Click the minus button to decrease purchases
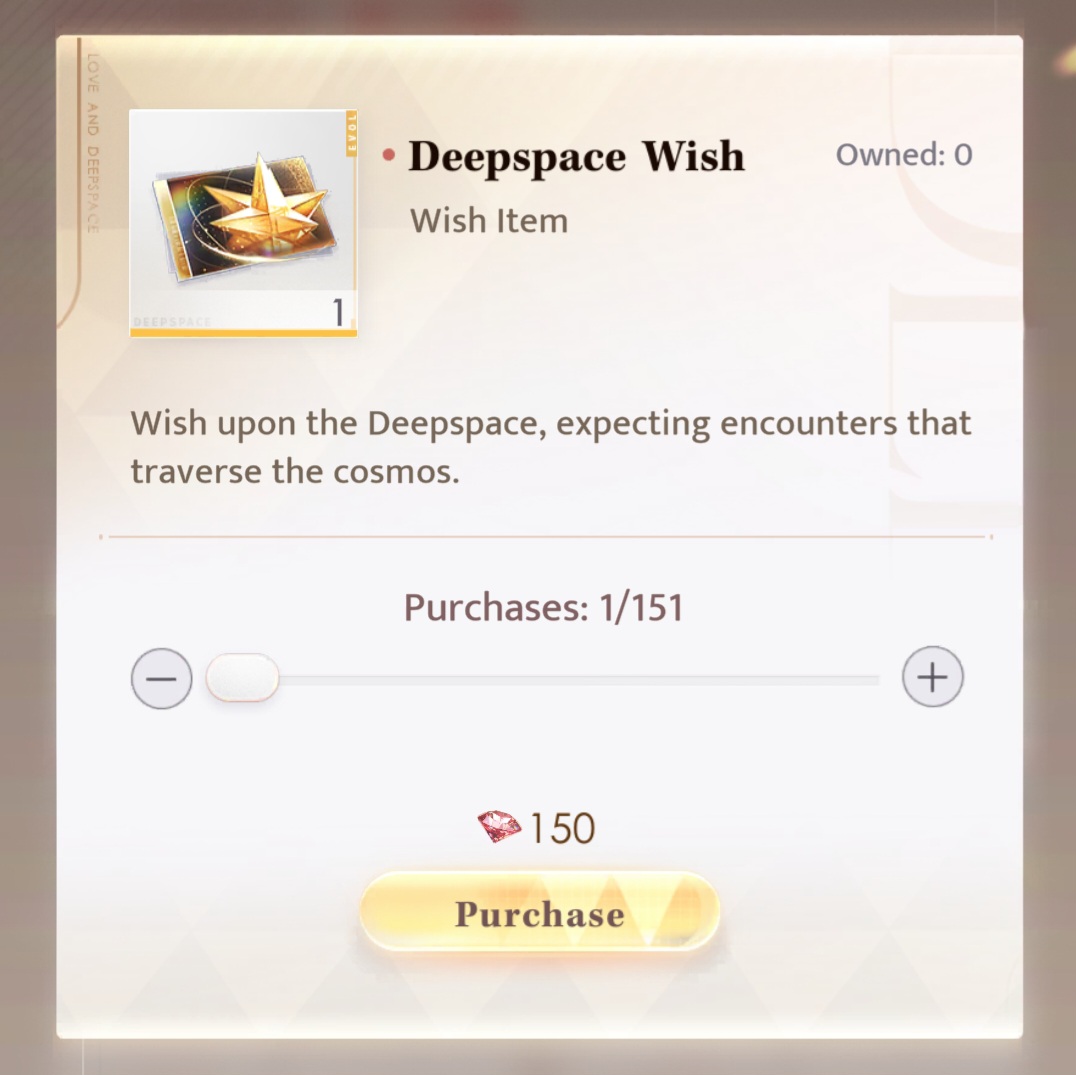This screenshot has height=1075, width=1076. pyautogui.click(x=161, y=678)
